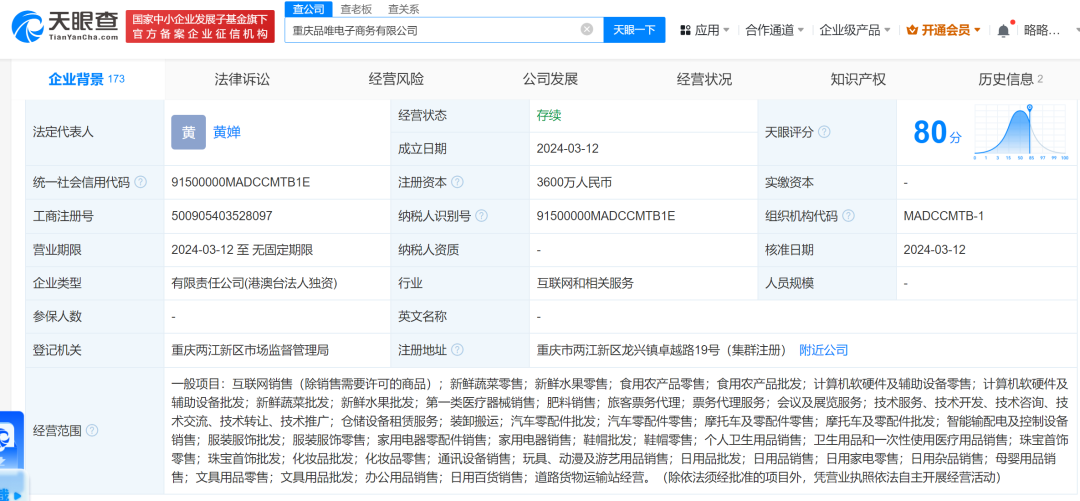Switch to the 知识产权 tab
Image resolution: width=1080 pixels, height=501 pixels.
tap(858, 79)
